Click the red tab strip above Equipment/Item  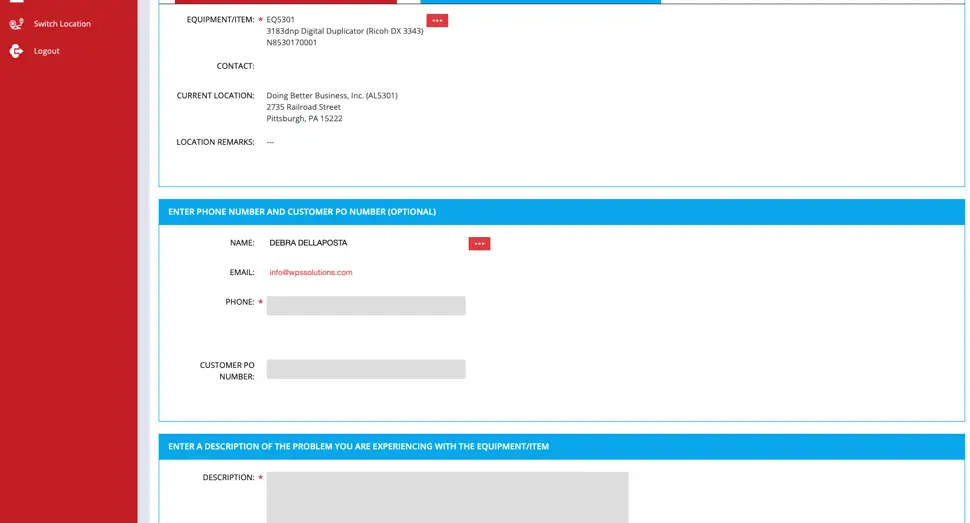[x=285, y=2]
